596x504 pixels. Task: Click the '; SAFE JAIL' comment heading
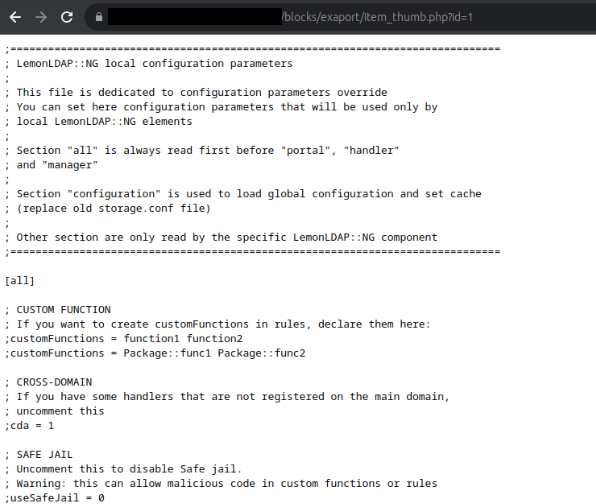click(x=39, y=455)
